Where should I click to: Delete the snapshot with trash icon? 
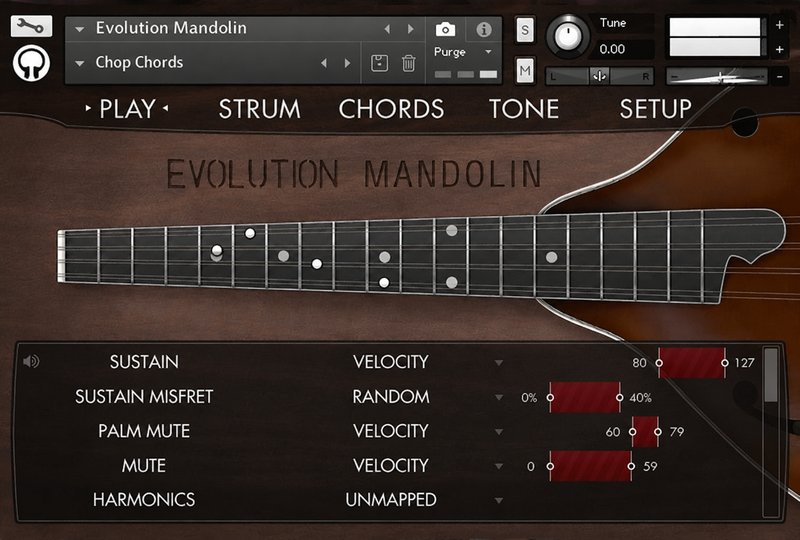coord(408,63)
